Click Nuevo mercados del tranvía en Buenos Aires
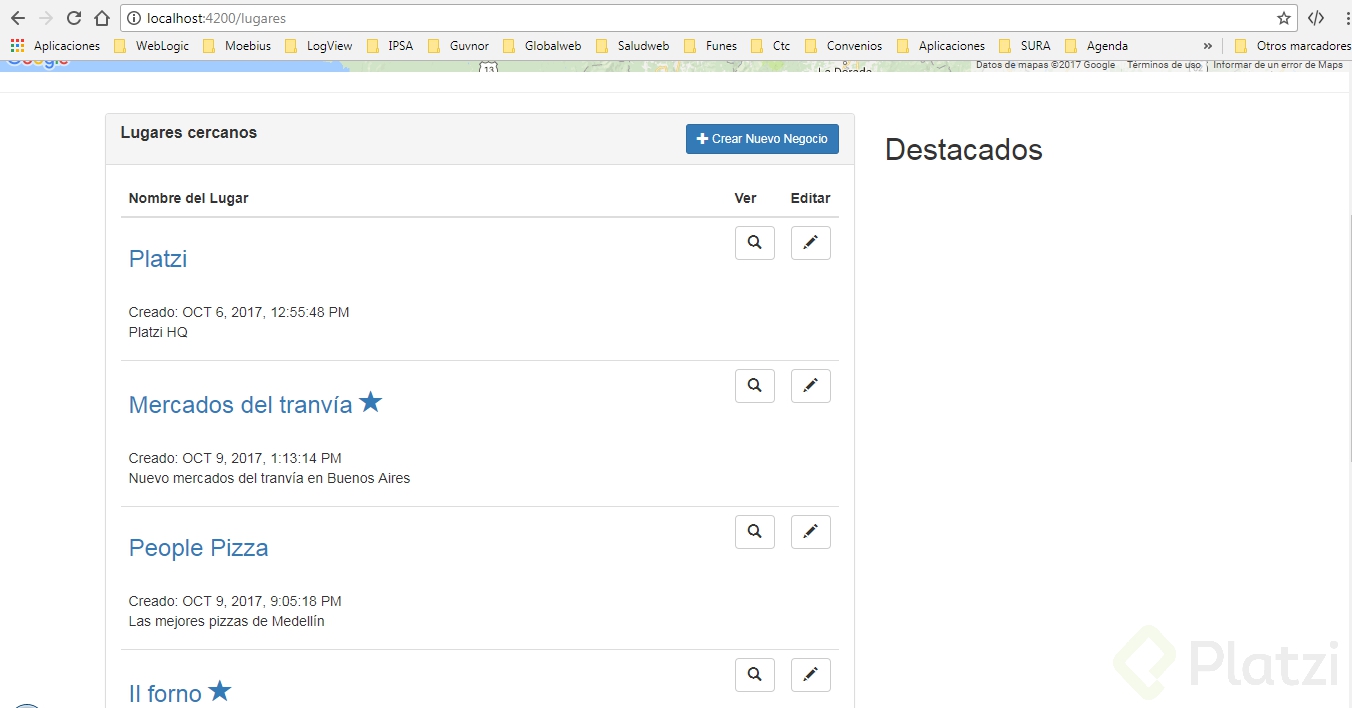Viewport: 1352px width, 708px height. (270, 478)
